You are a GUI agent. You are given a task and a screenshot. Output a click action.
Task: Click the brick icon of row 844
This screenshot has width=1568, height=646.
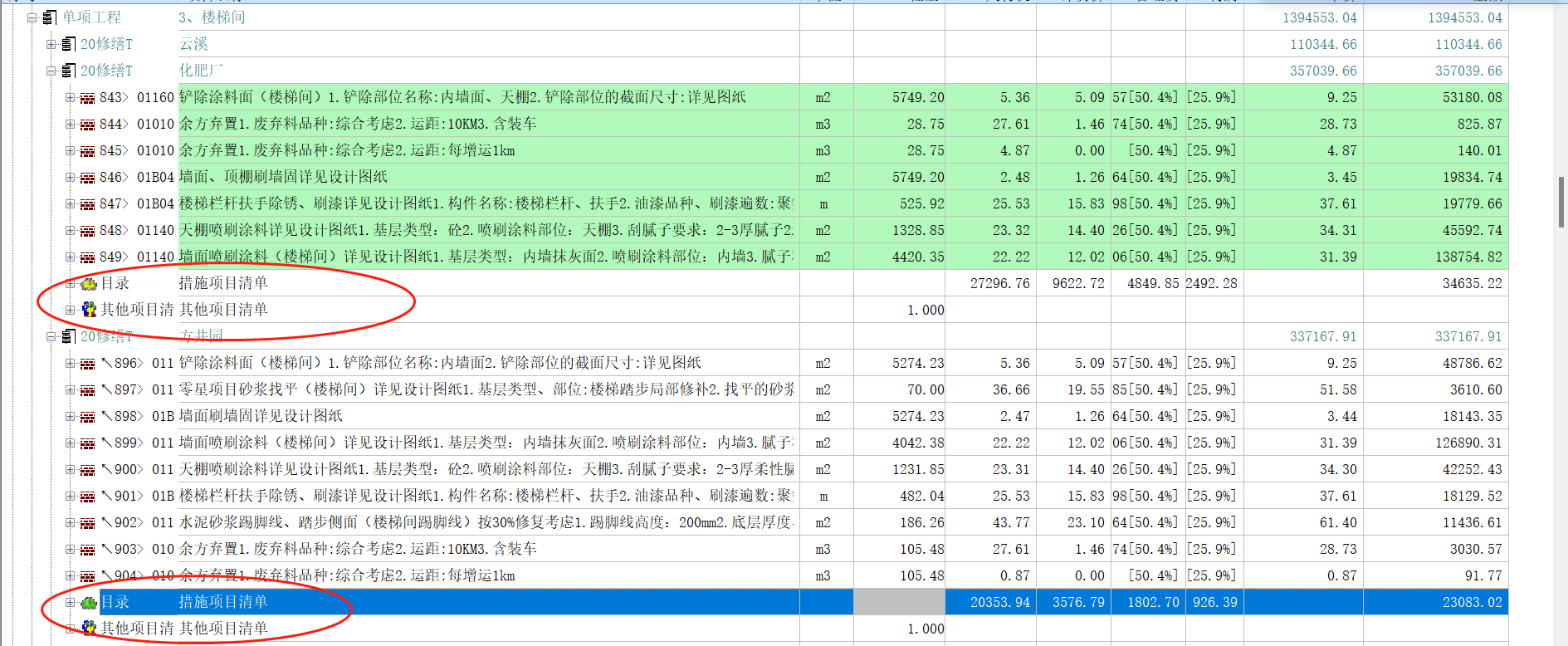[x=87, y=125]
